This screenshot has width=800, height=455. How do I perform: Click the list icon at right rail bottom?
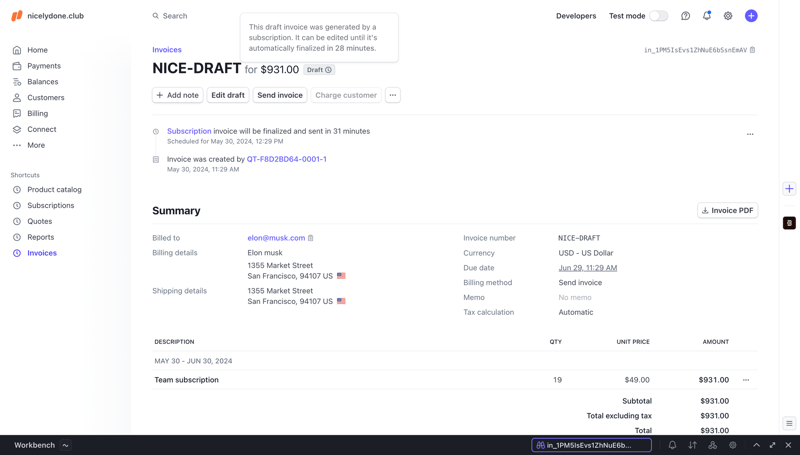[x=789, y=423]
